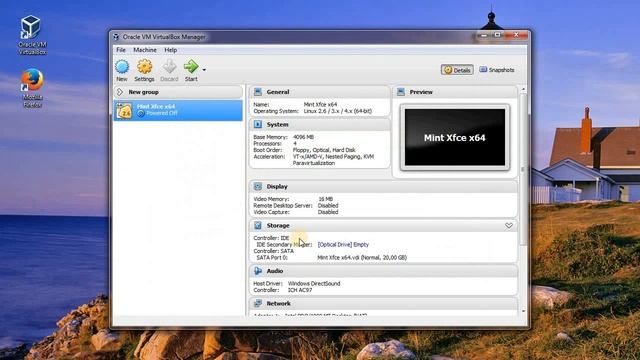Click the Display section icon
Screen dimensions: 640x360
[x=258, y=186]
